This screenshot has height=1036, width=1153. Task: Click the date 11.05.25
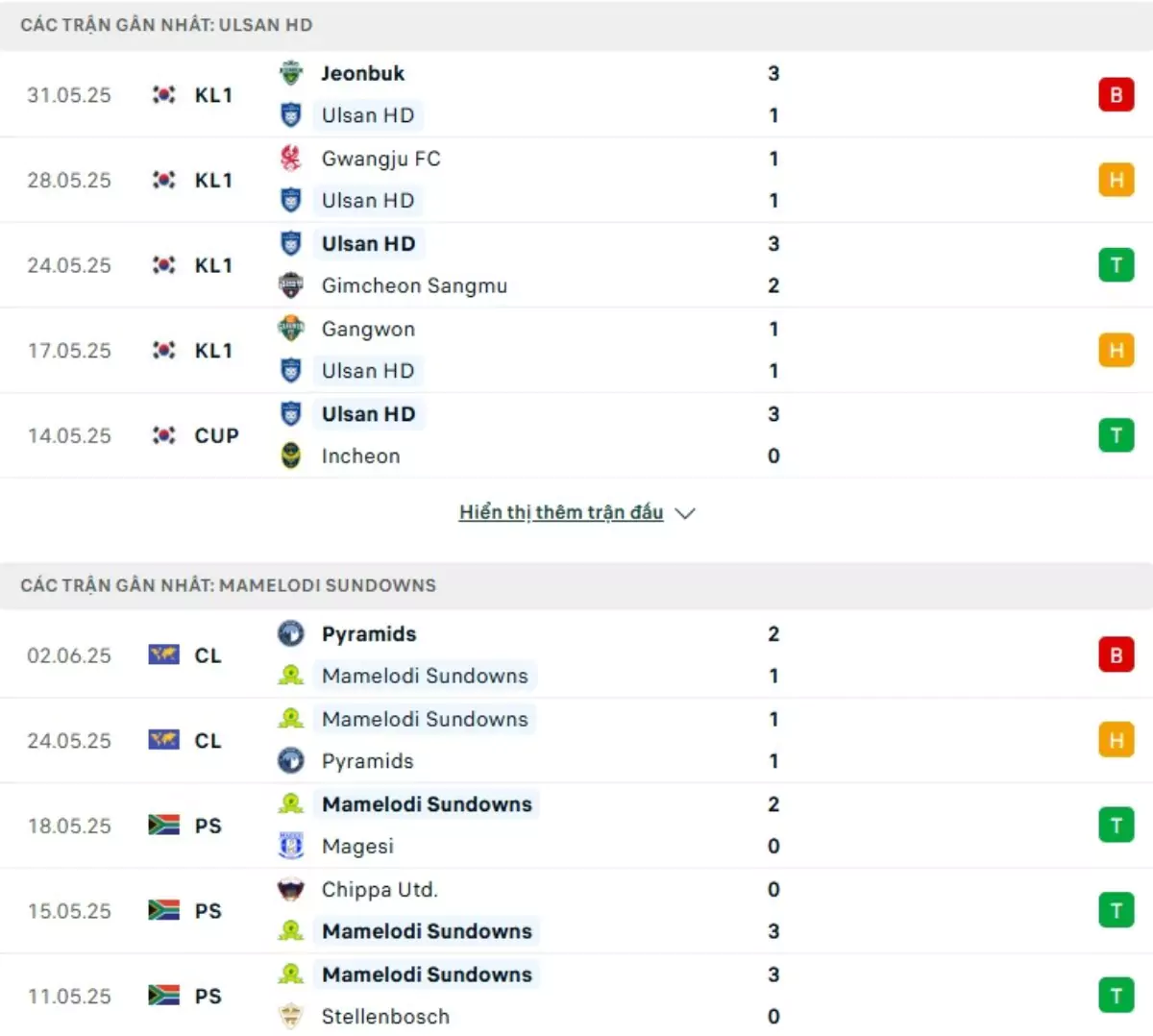point(69,997)
